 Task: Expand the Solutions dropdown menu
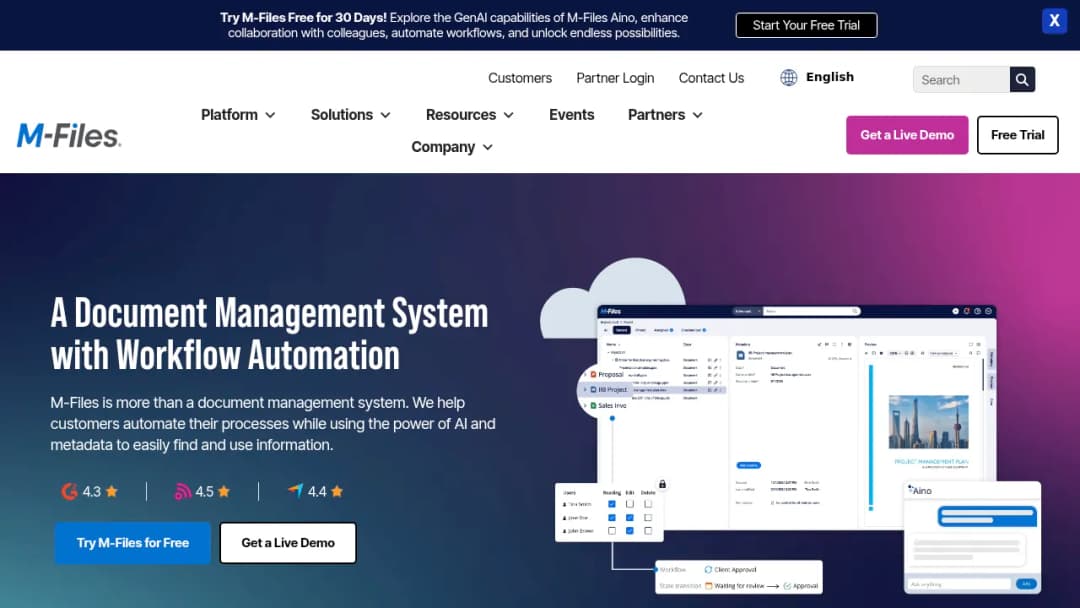[350, 115]
